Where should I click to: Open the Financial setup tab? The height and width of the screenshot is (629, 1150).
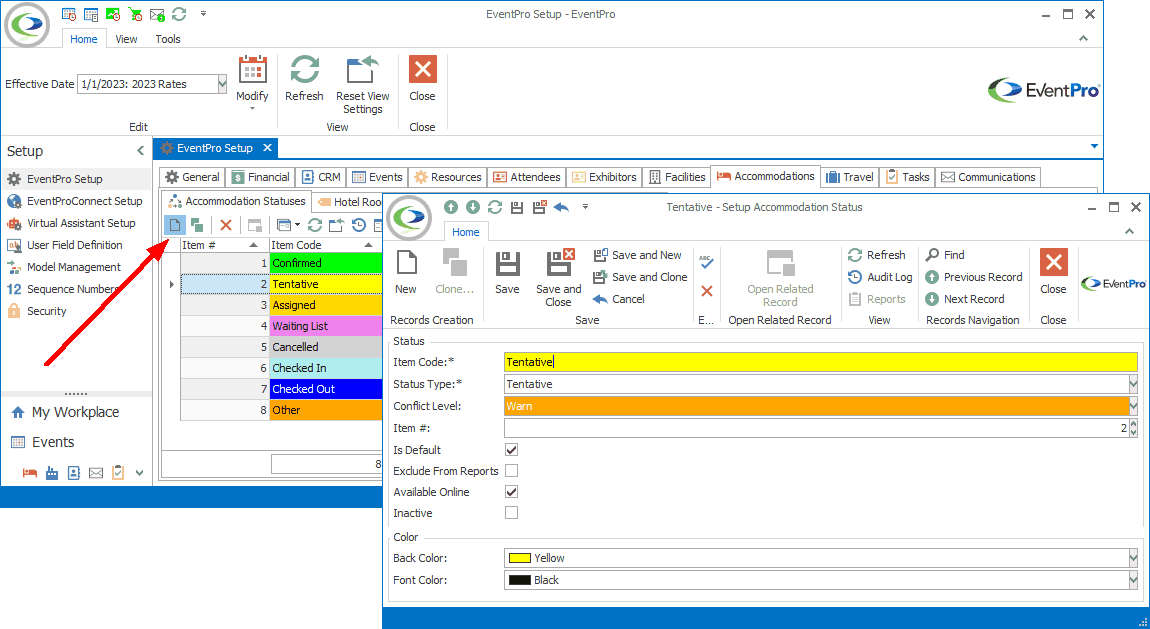260,177
